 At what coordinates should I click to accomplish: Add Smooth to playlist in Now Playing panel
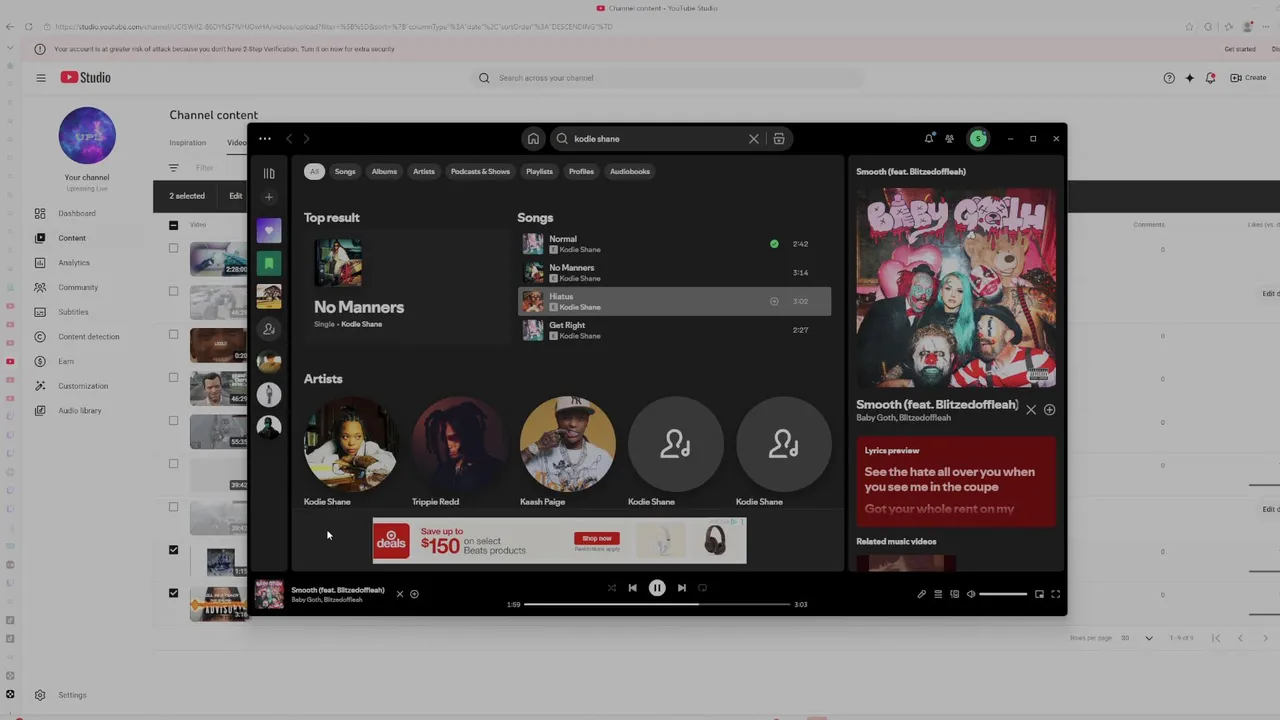pyautogui.click(x=1049, y=410)
